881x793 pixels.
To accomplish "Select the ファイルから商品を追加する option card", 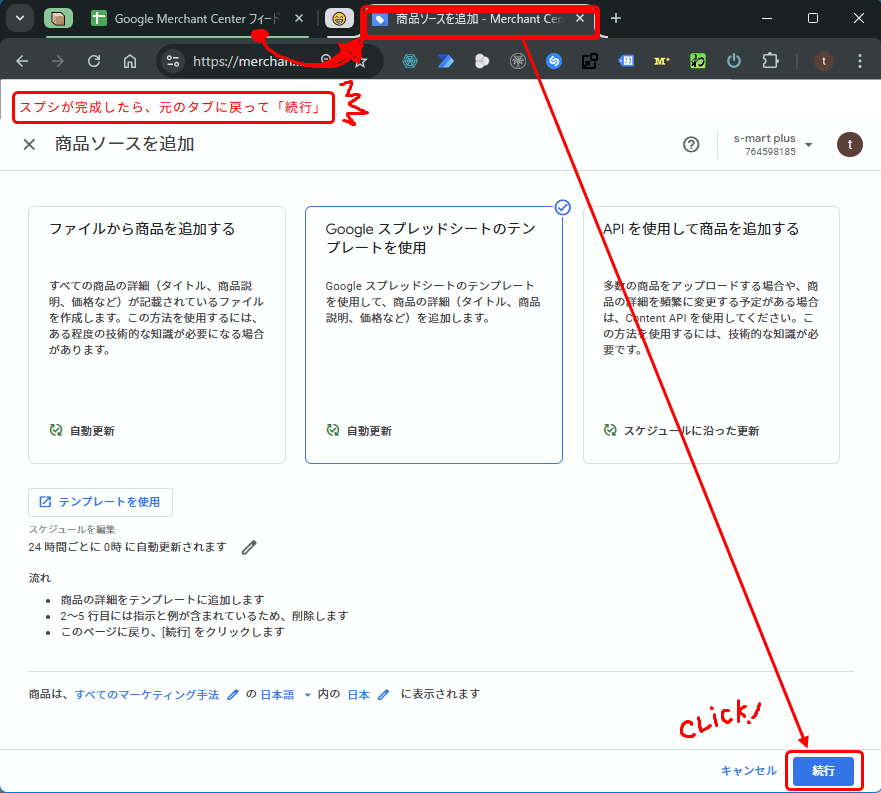I will [157, 335].
